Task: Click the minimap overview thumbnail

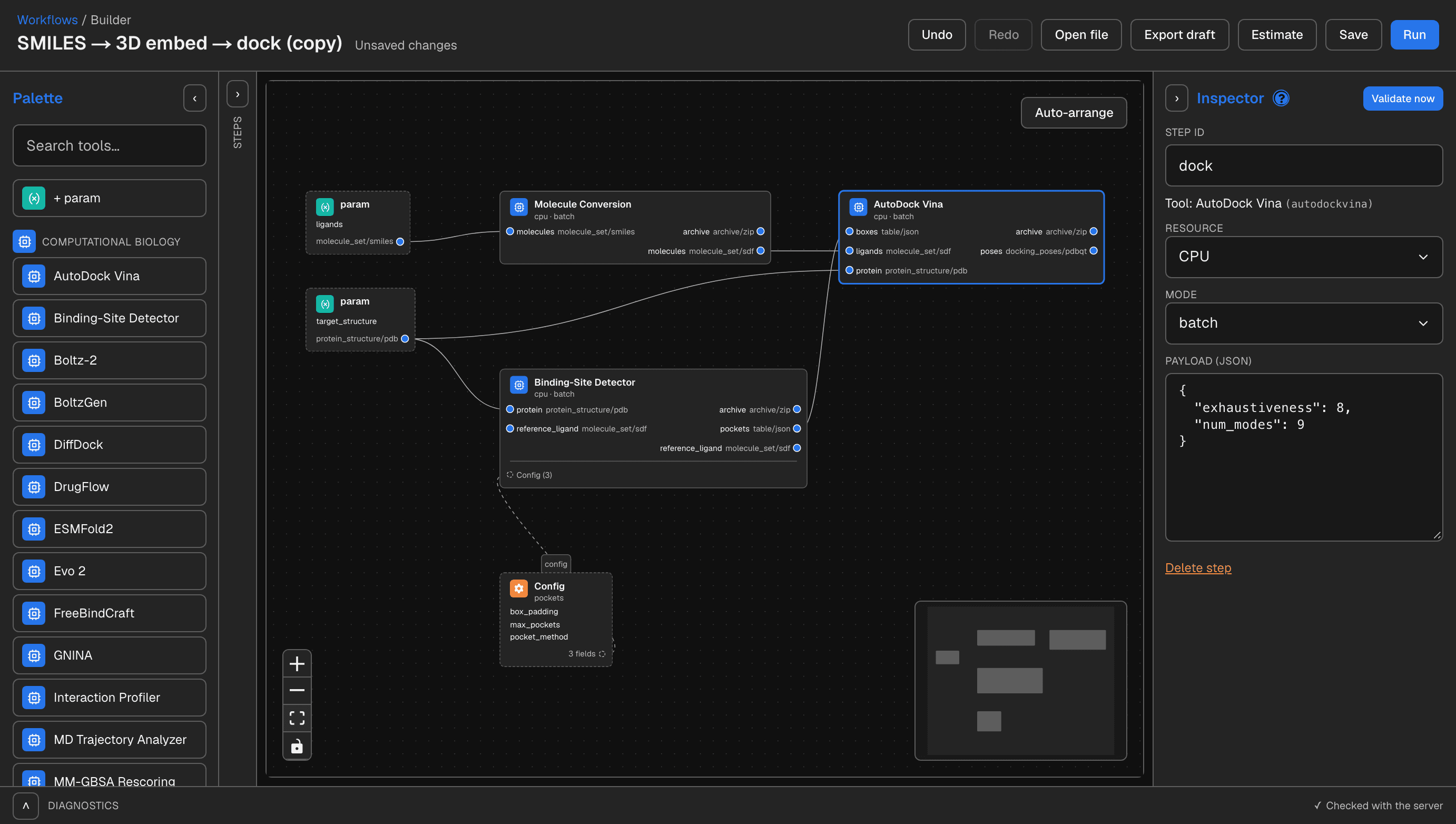Action: point(1020,680)
